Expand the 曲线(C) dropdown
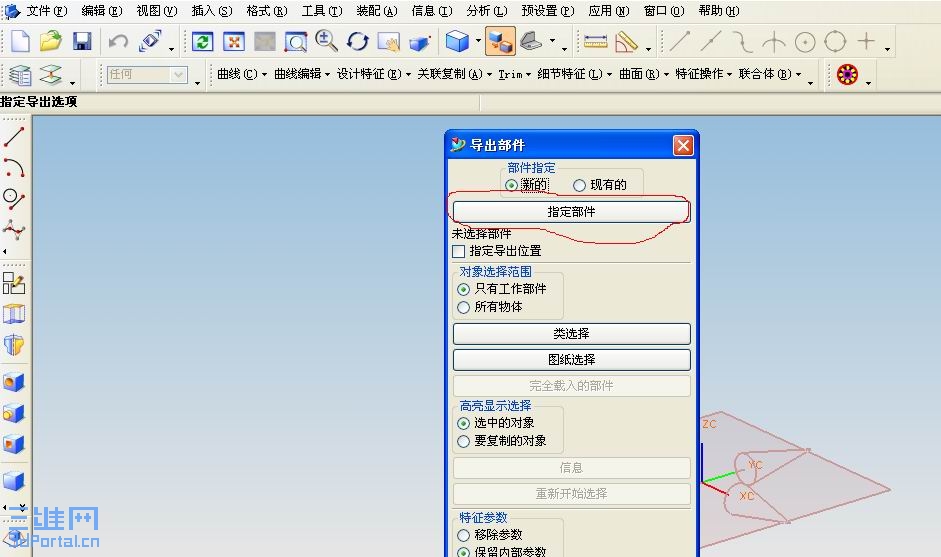This screenshot has width=941, height=557. pos(242,74)
